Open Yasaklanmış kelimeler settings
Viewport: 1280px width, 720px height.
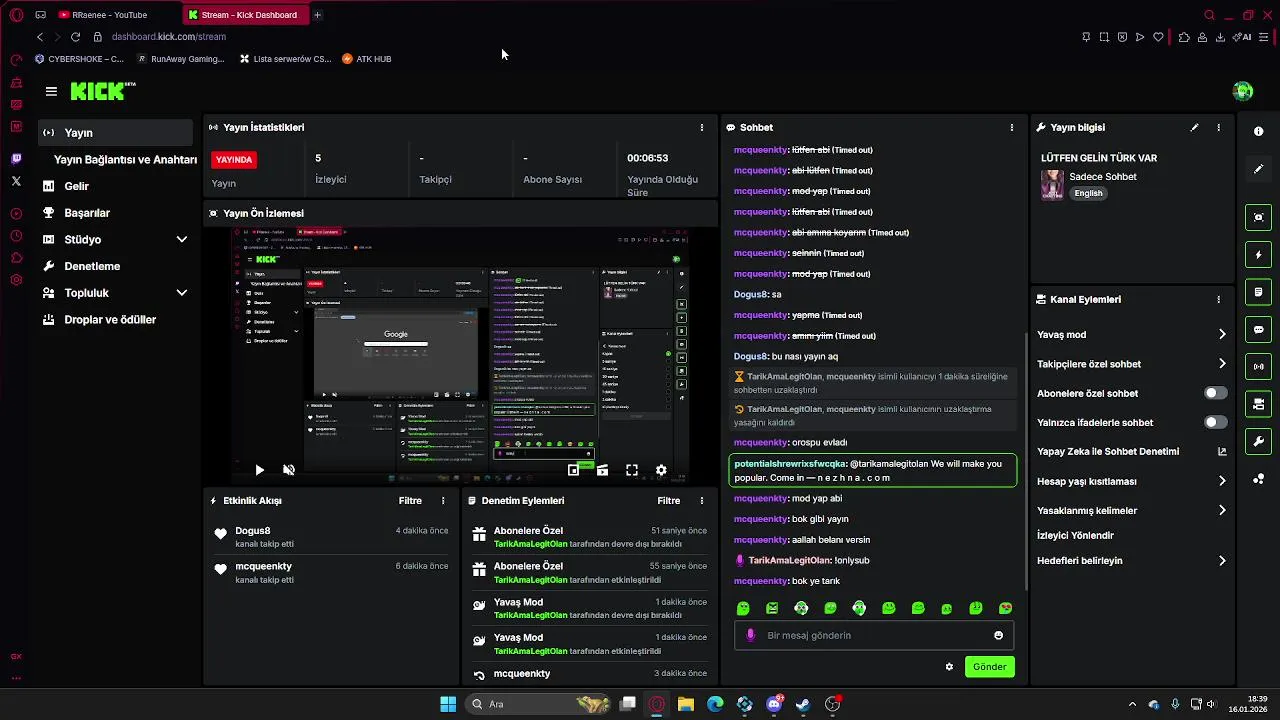1131,510
